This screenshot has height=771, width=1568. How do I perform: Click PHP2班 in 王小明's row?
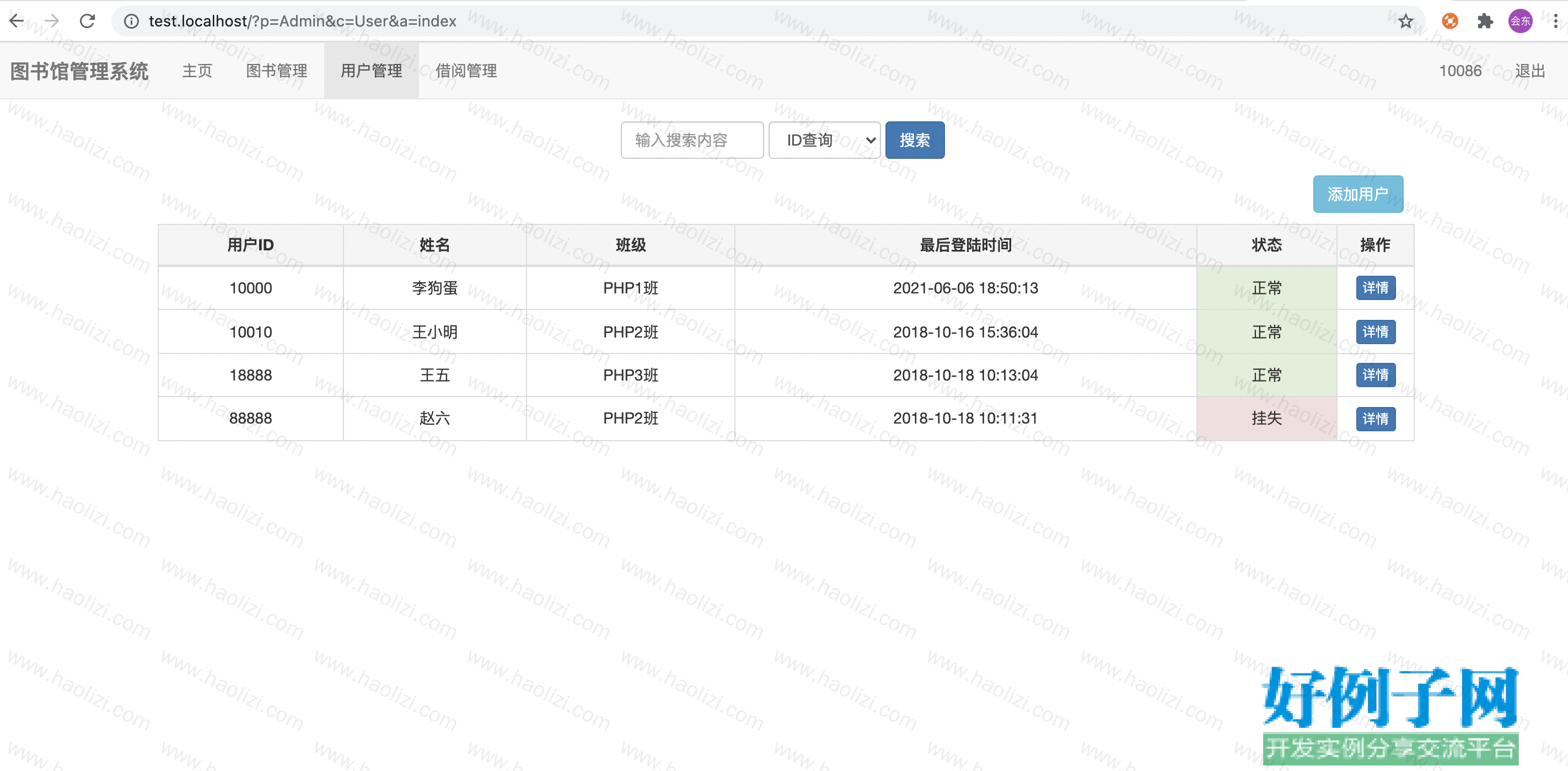point(631,332)
